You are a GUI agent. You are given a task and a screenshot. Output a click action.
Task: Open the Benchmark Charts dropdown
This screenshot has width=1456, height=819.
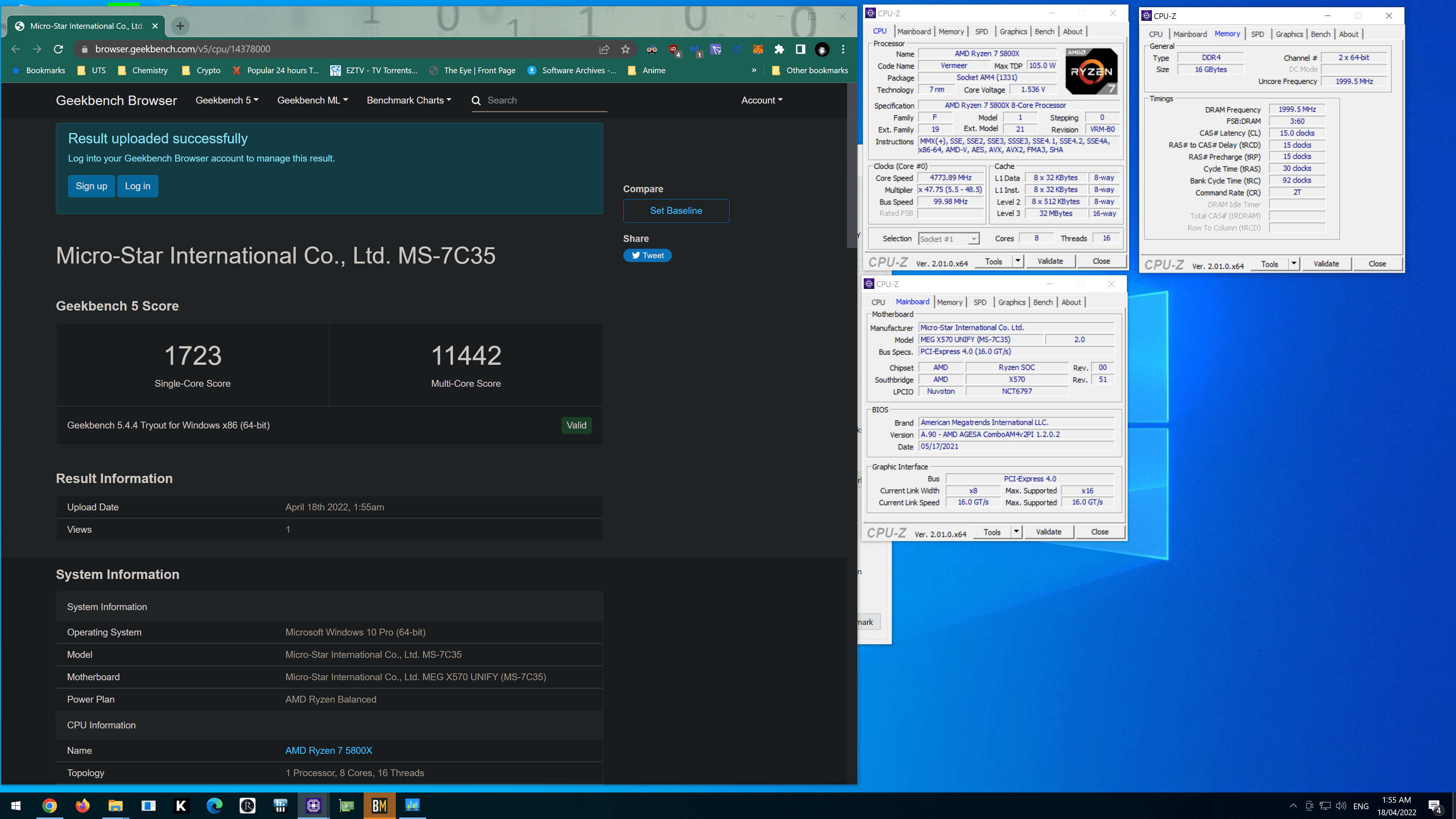pyautogui.click(x=409, y=100)
